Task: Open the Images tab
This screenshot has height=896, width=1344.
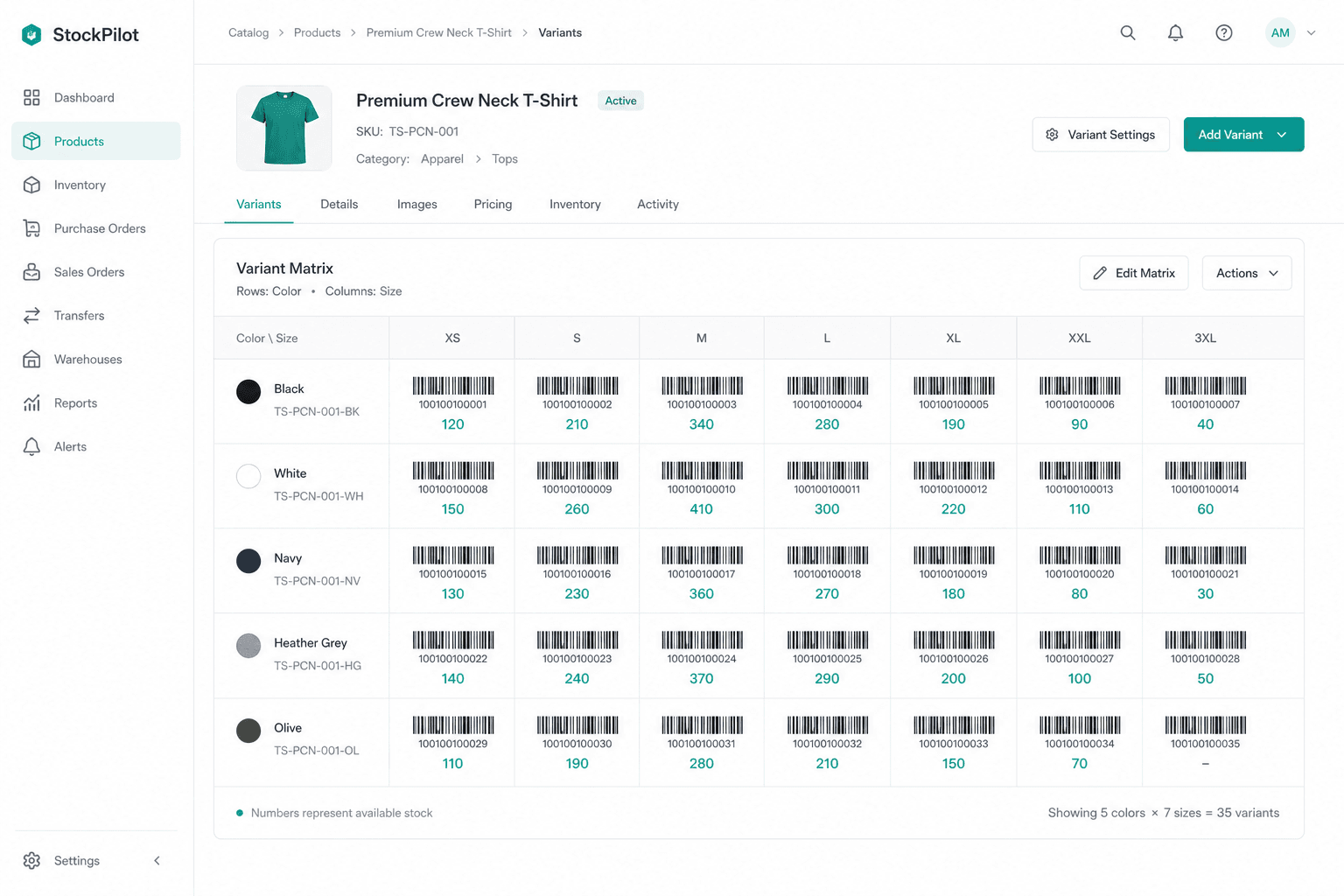Action: 417,204
